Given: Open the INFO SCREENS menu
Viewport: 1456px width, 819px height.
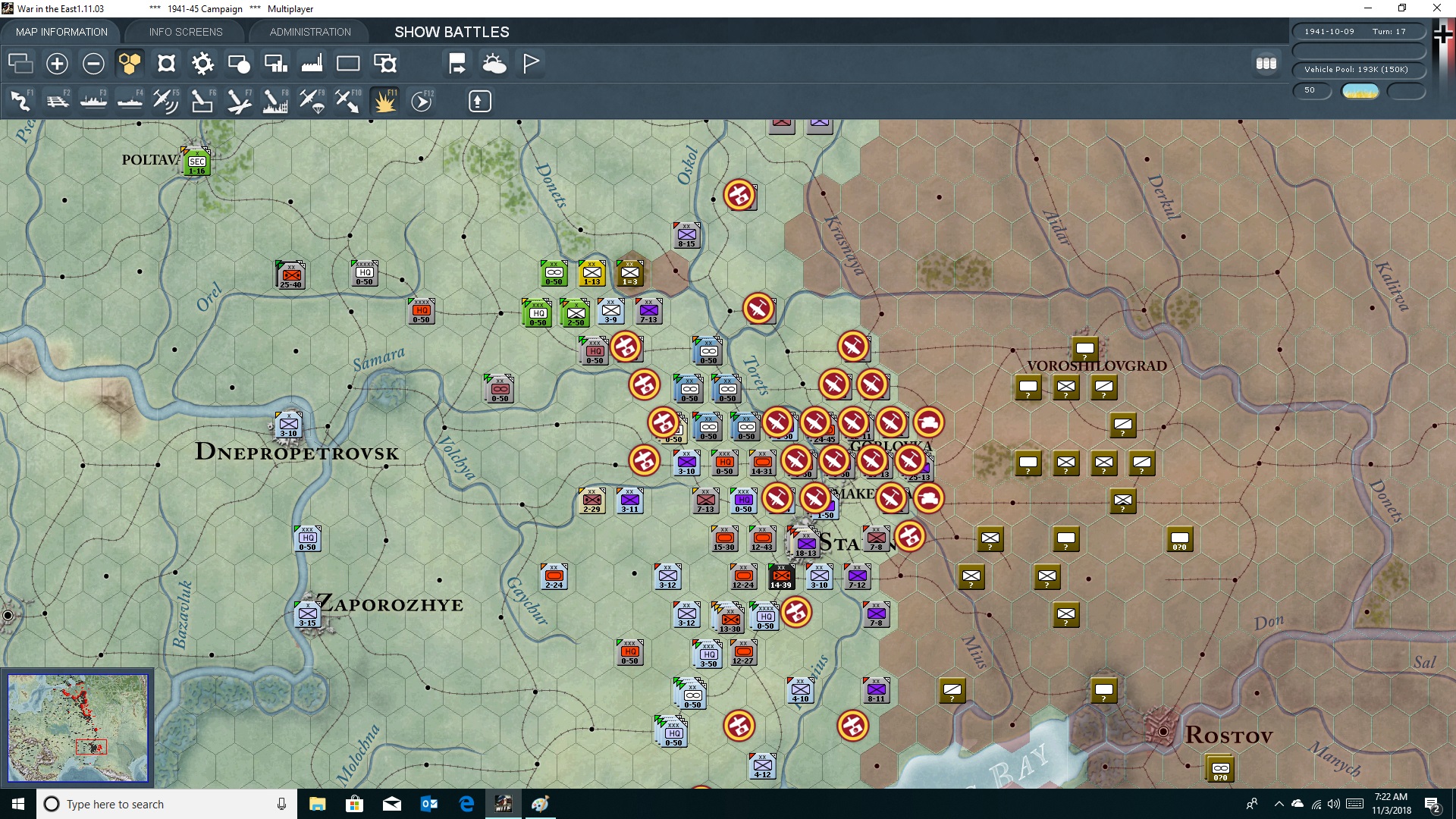Looking at the screenshot, I should (184, 32).
